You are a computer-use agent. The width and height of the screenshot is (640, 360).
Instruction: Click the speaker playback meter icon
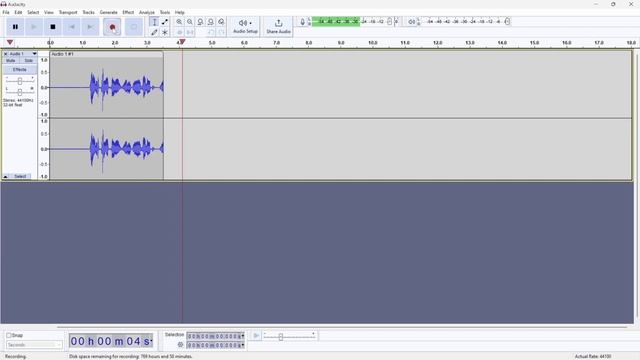pos(412,22)
